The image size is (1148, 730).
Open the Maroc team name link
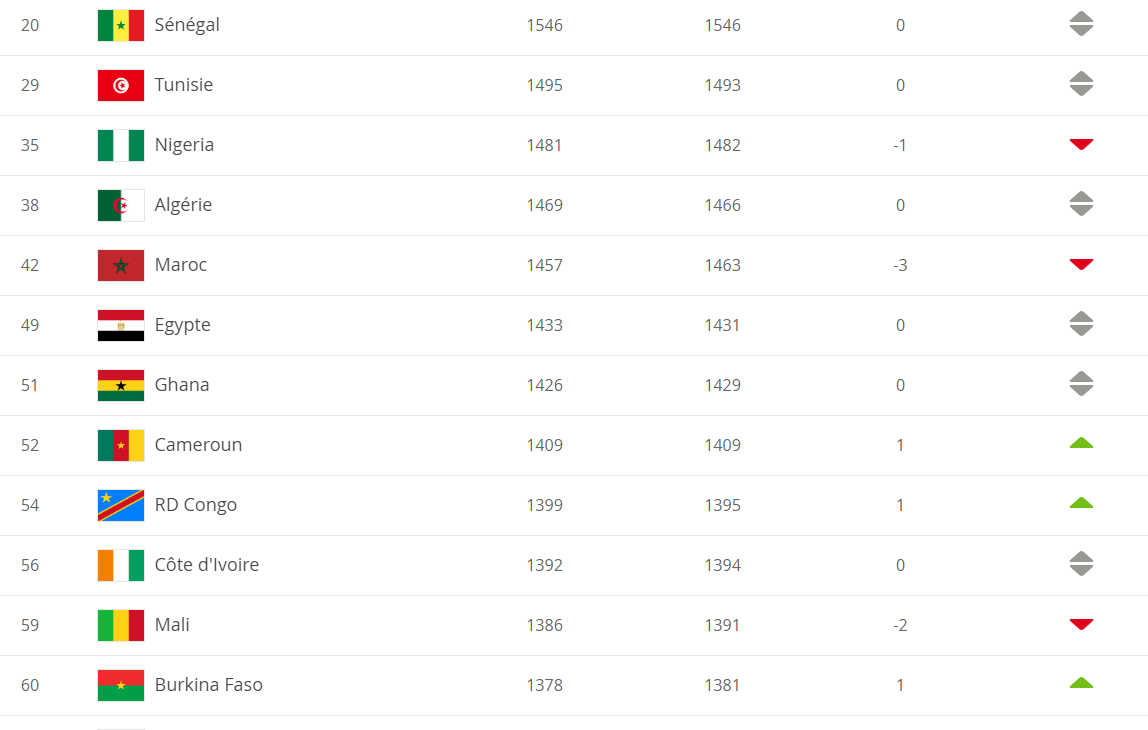click(x=181, y=265)
